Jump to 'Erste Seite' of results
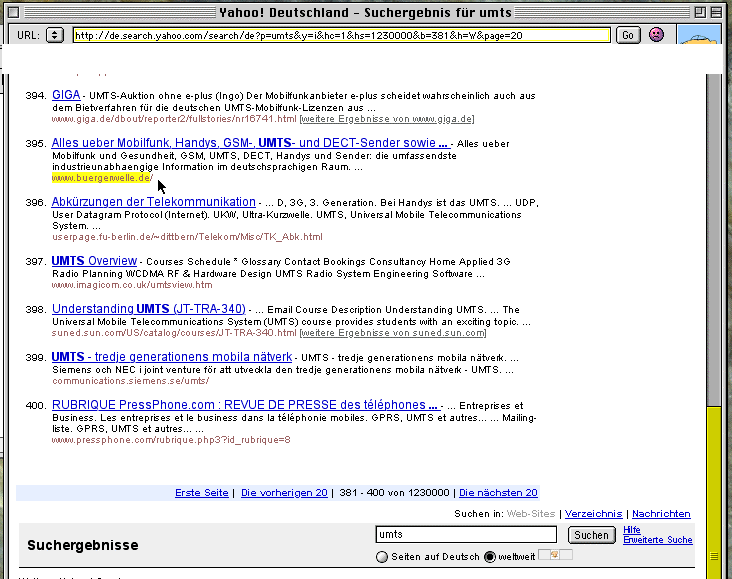 202,493
